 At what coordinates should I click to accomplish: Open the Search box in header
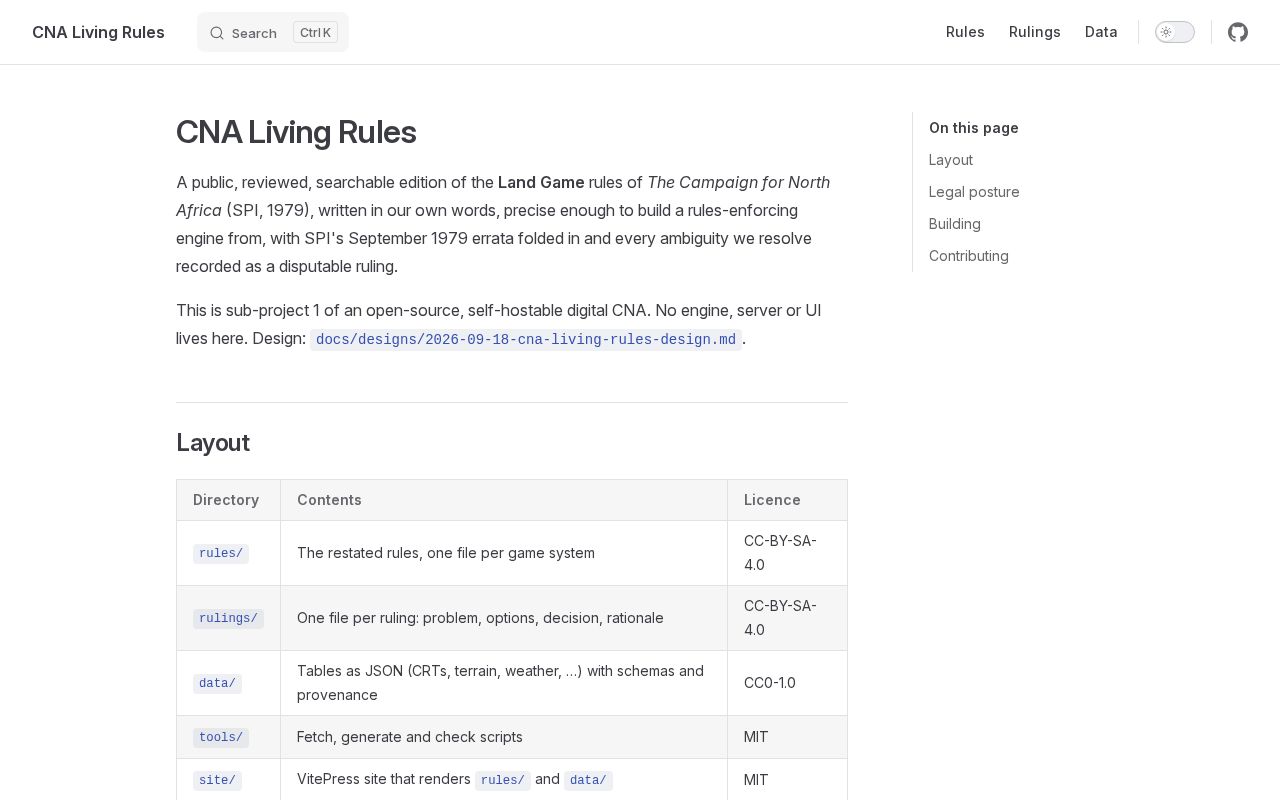tap(273, 32)
